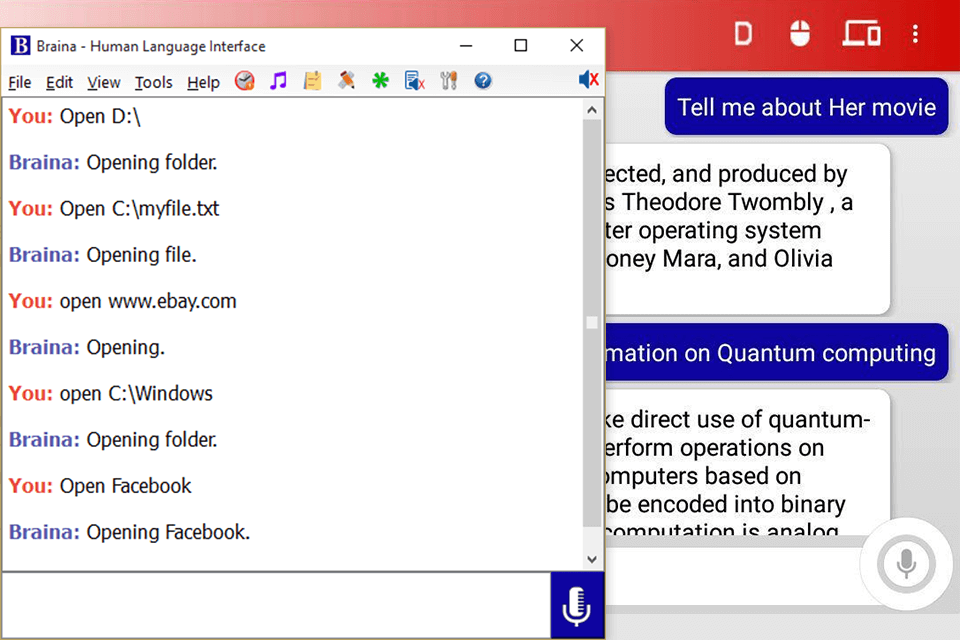Click the devices icon in red header
Viewport: 960px width, 640px height.
861,34
